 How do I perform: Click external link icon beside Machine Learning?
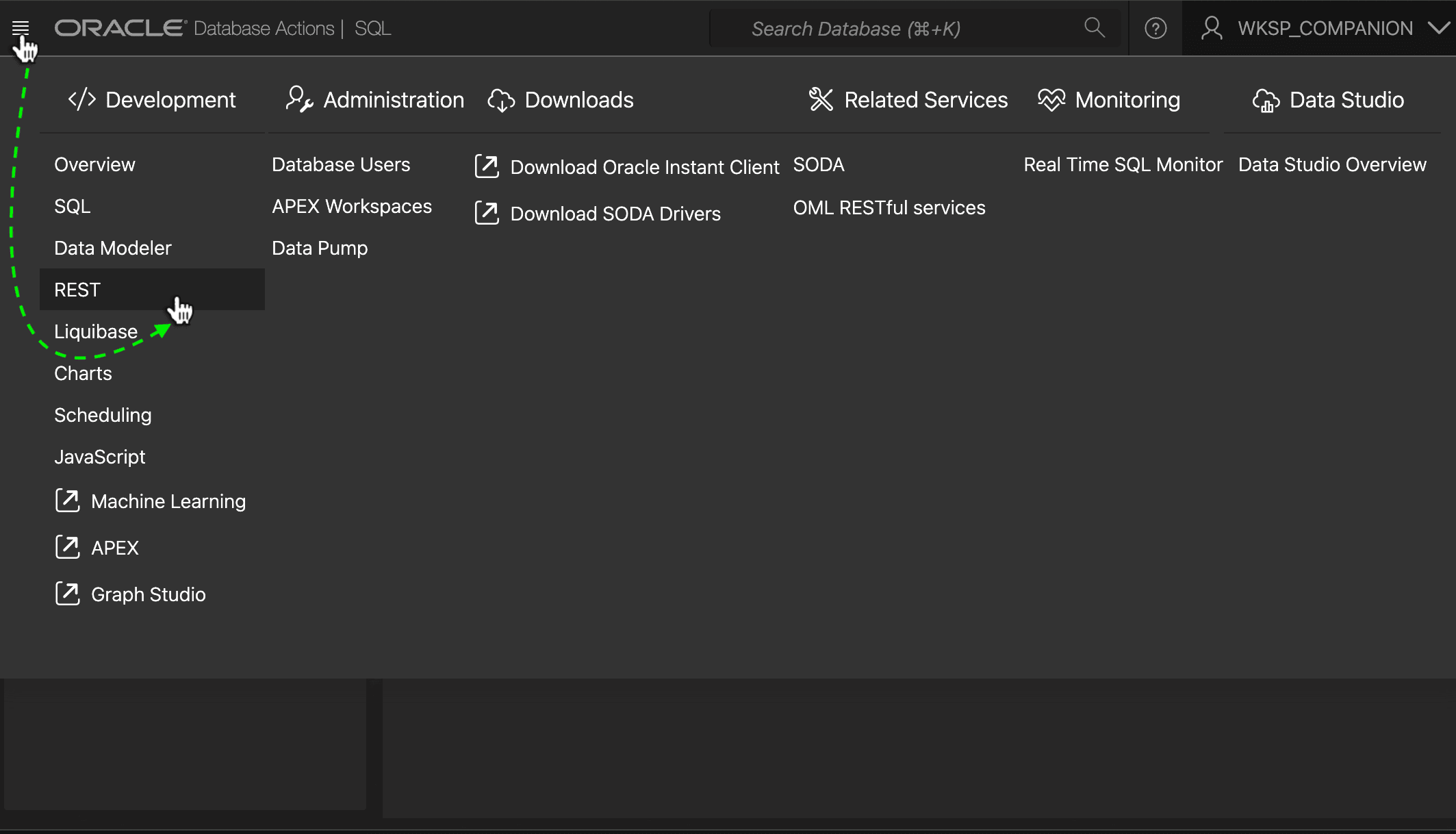[x=67, y=501]
